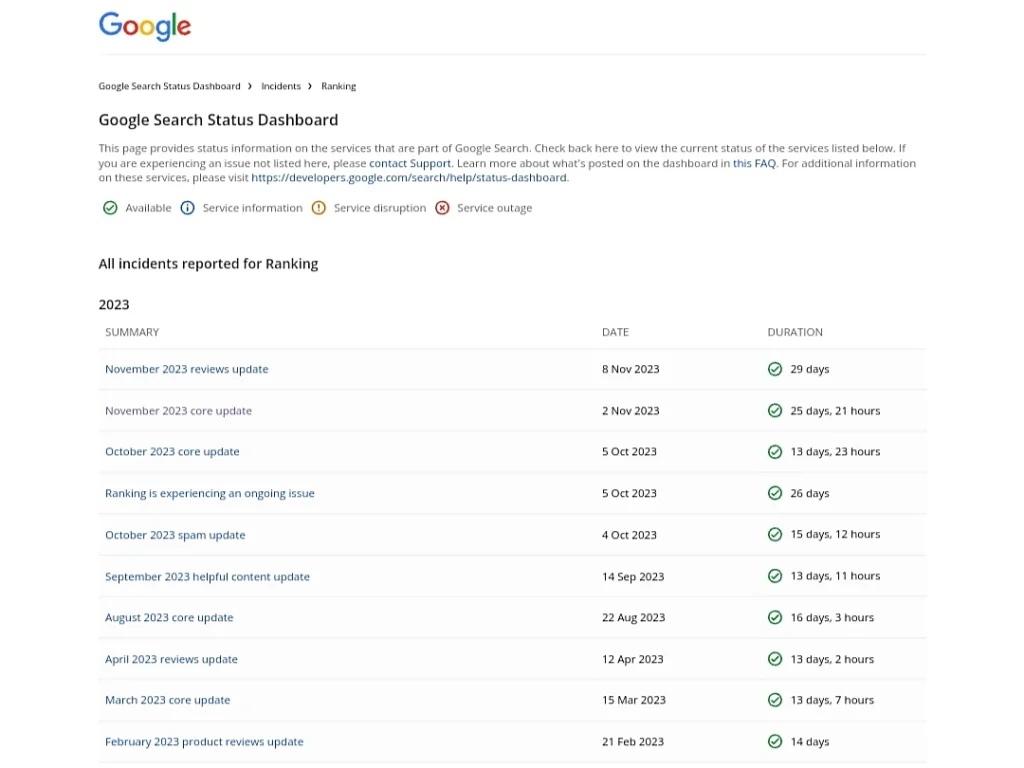Image resolution: width=1024 pixels, height=768 pixels.
Task: Open August 2023 core update incident
Action: point(169,618)
